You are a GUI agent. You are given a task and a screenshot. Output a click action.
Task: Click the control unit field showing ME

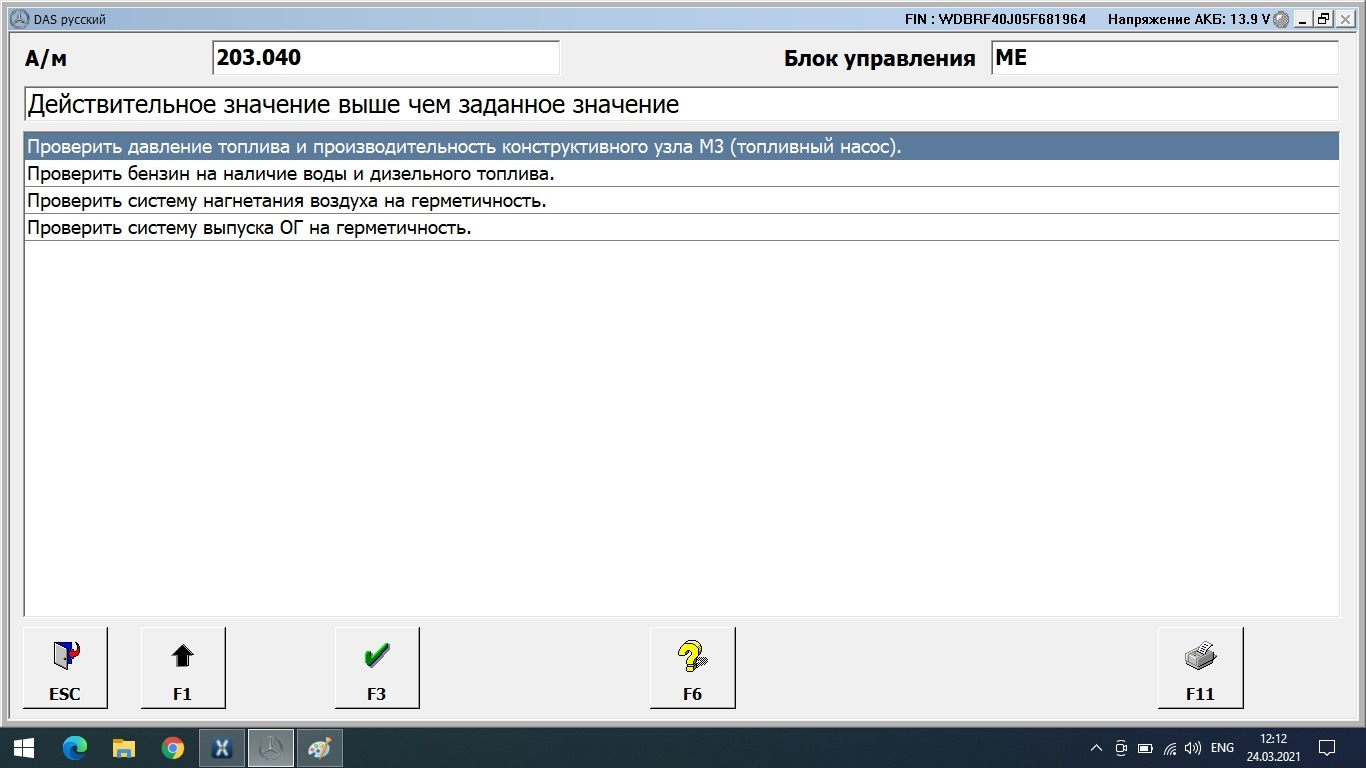point(1165,58)
